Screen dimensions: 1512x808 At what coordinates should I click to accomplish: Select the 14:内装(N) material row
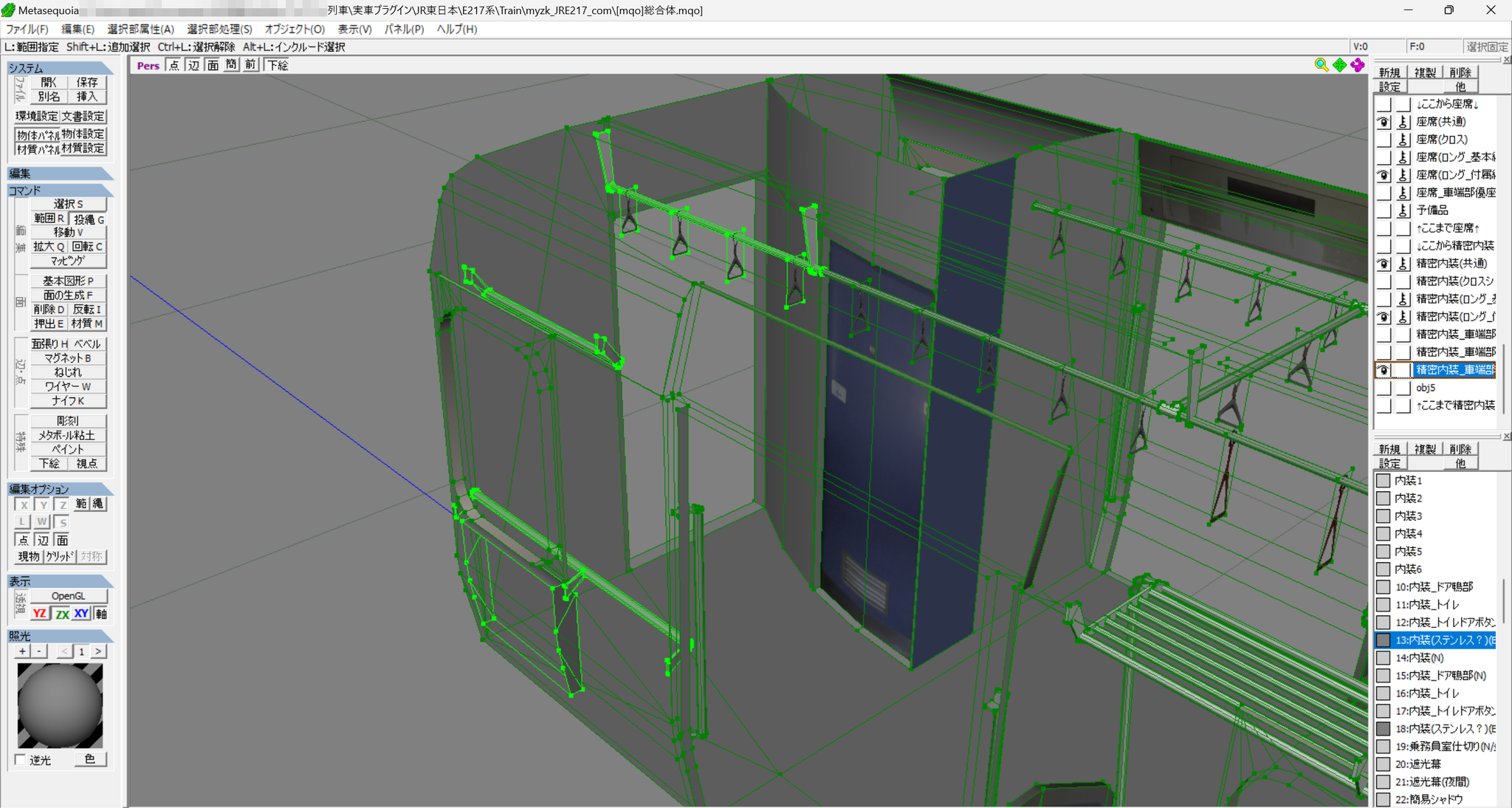click(1435, 658)
